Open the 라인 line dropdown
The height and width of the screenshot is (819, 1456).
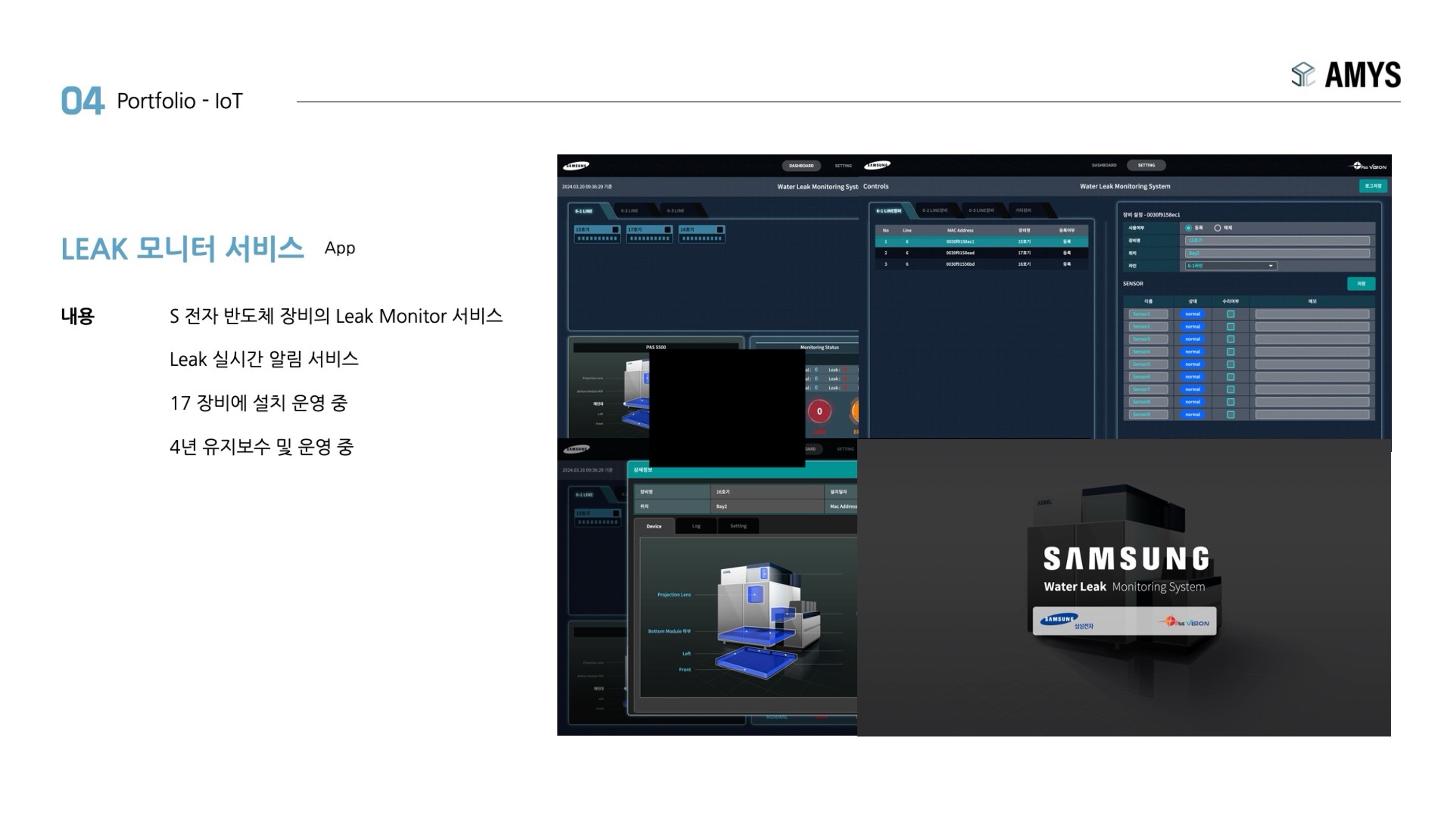(1231, 265)
